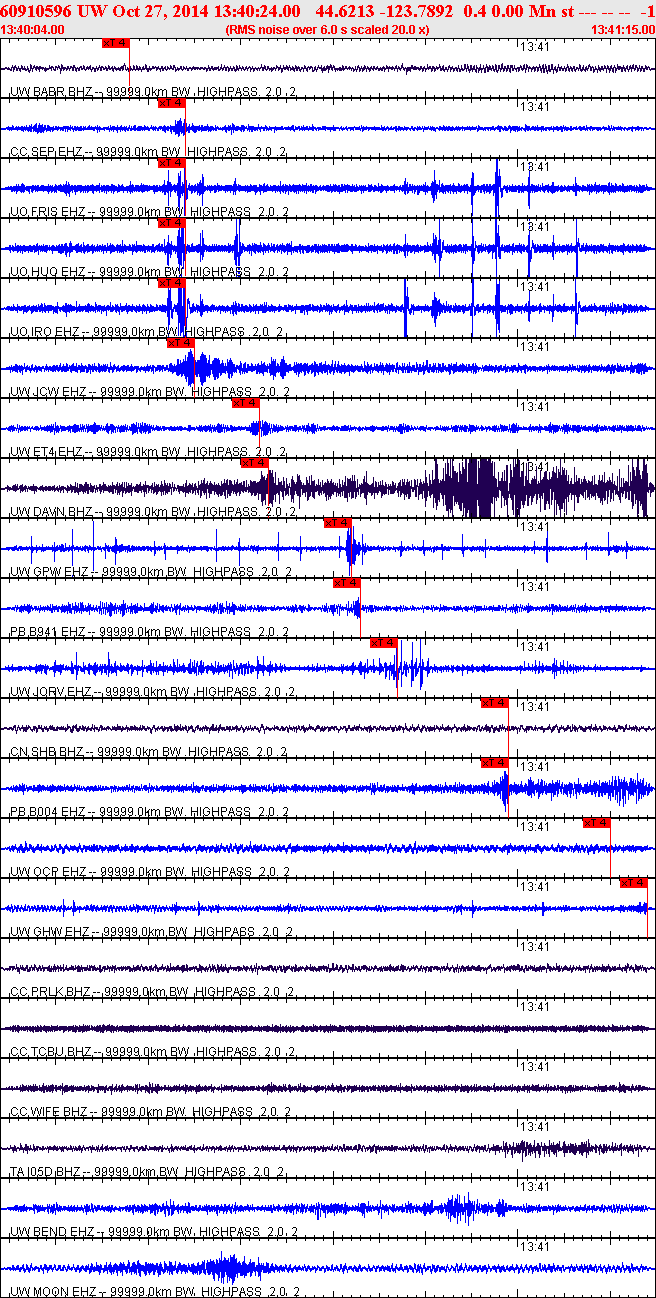Click the 13:41 tick label on the BABR trace

536,46
